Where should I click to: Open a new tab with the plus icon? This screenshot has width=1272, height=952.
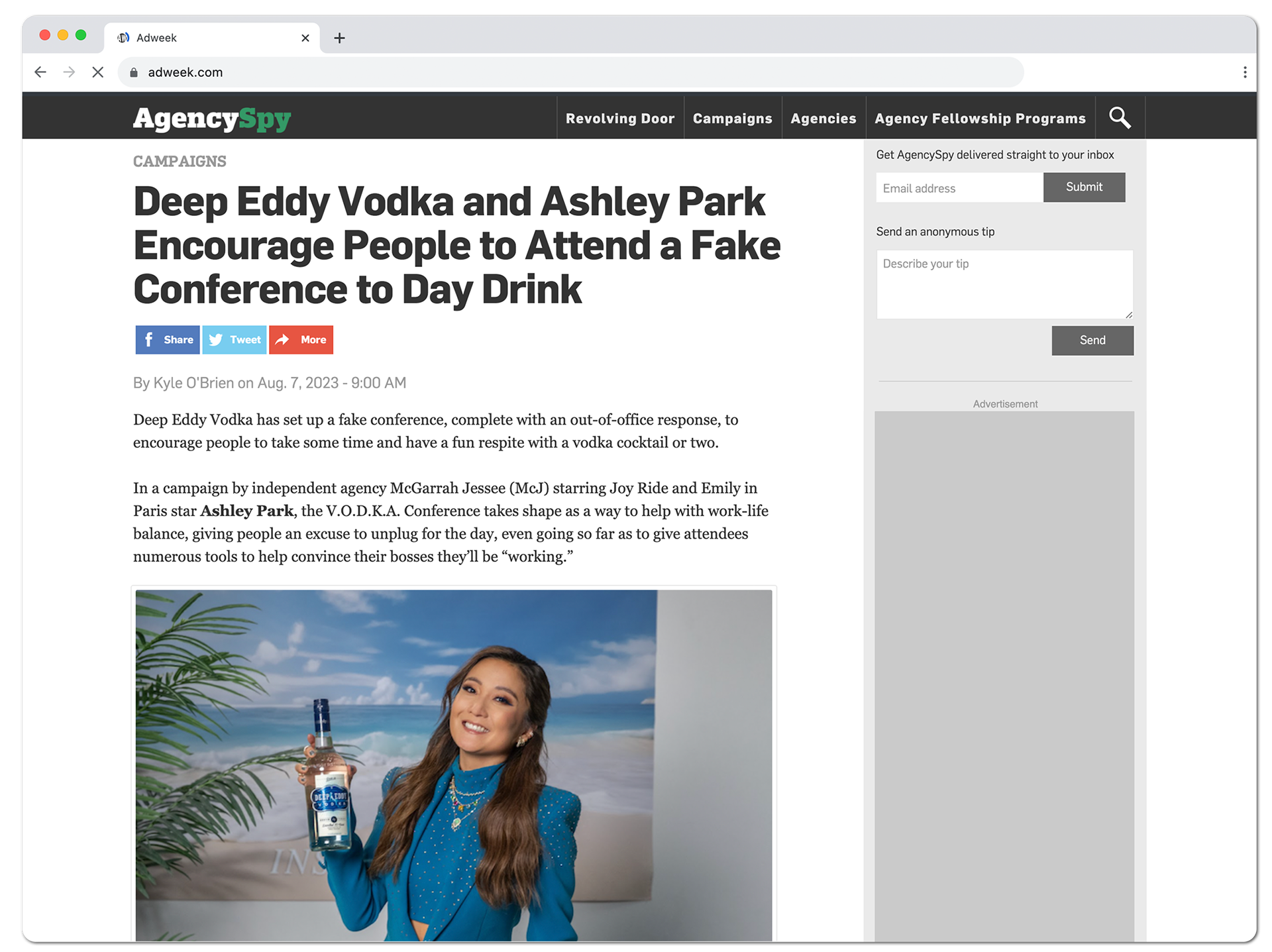coord(339,38)
